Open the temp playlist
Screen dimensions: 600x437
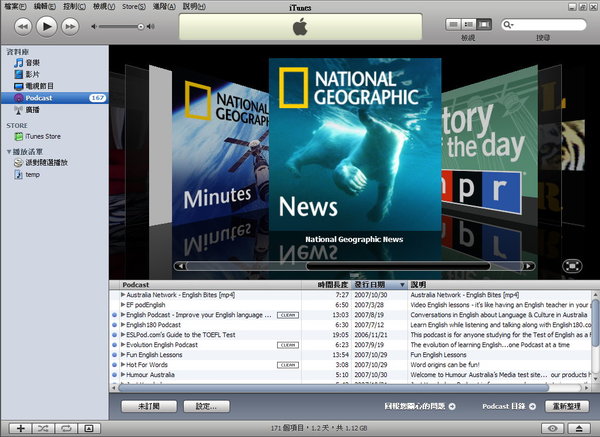(27, 174)
